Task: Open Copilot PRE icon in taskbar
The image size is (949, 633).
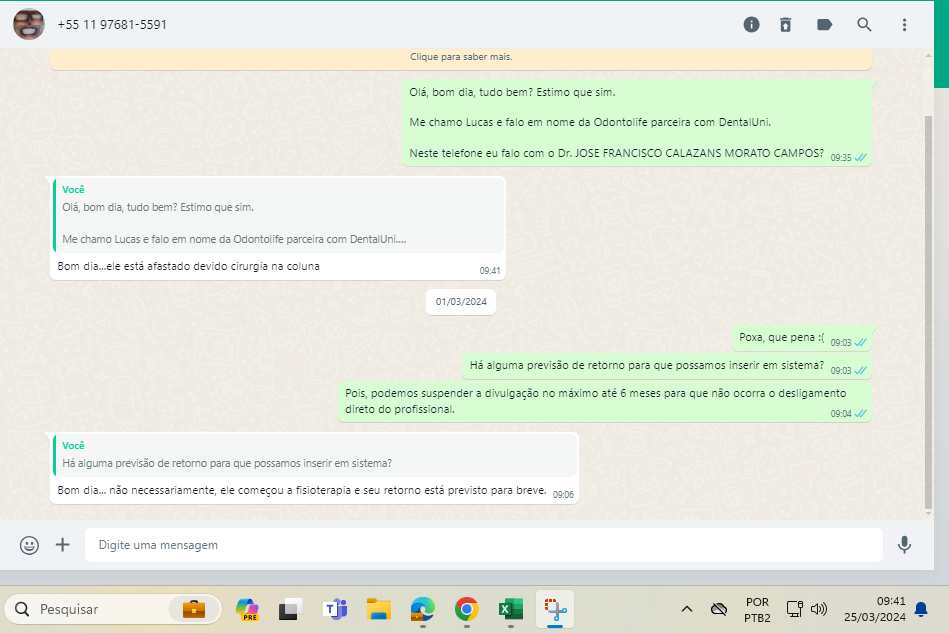Action: click(x=248, y=609)
